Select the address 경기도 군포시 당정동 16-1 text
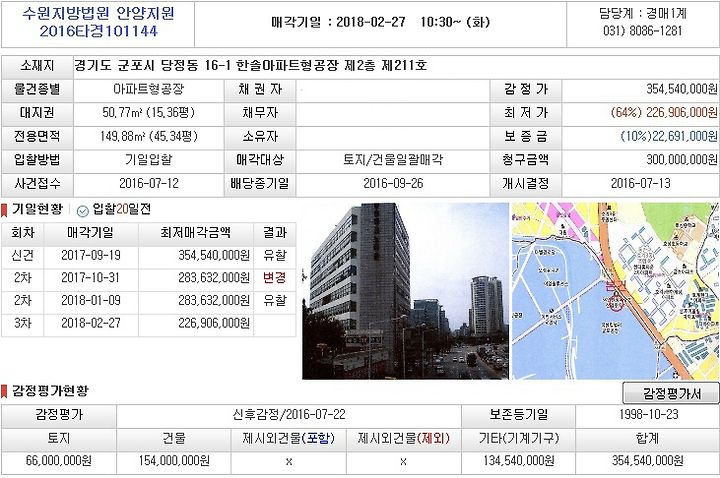 tap(152, 65)
